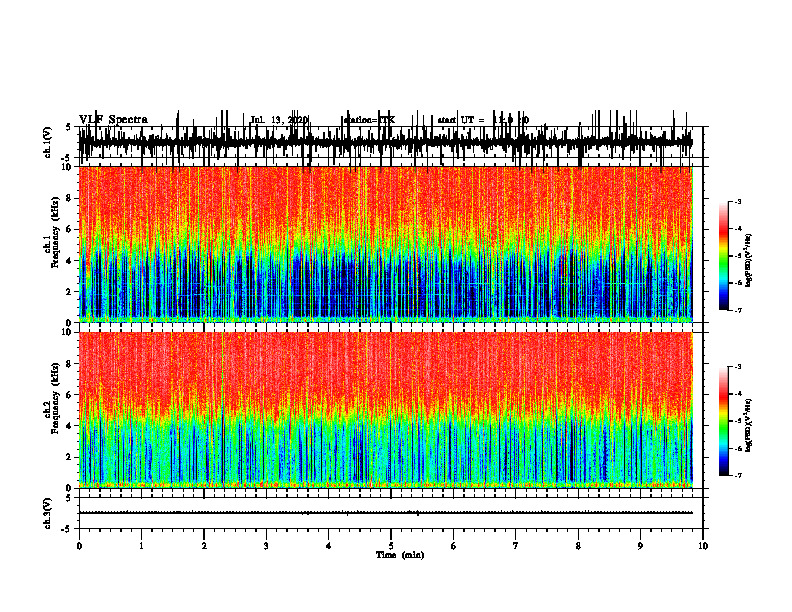Click the ch.1 color scale log(PSD) label
Viewport: 792px width, 612px height.
point(749,260)
